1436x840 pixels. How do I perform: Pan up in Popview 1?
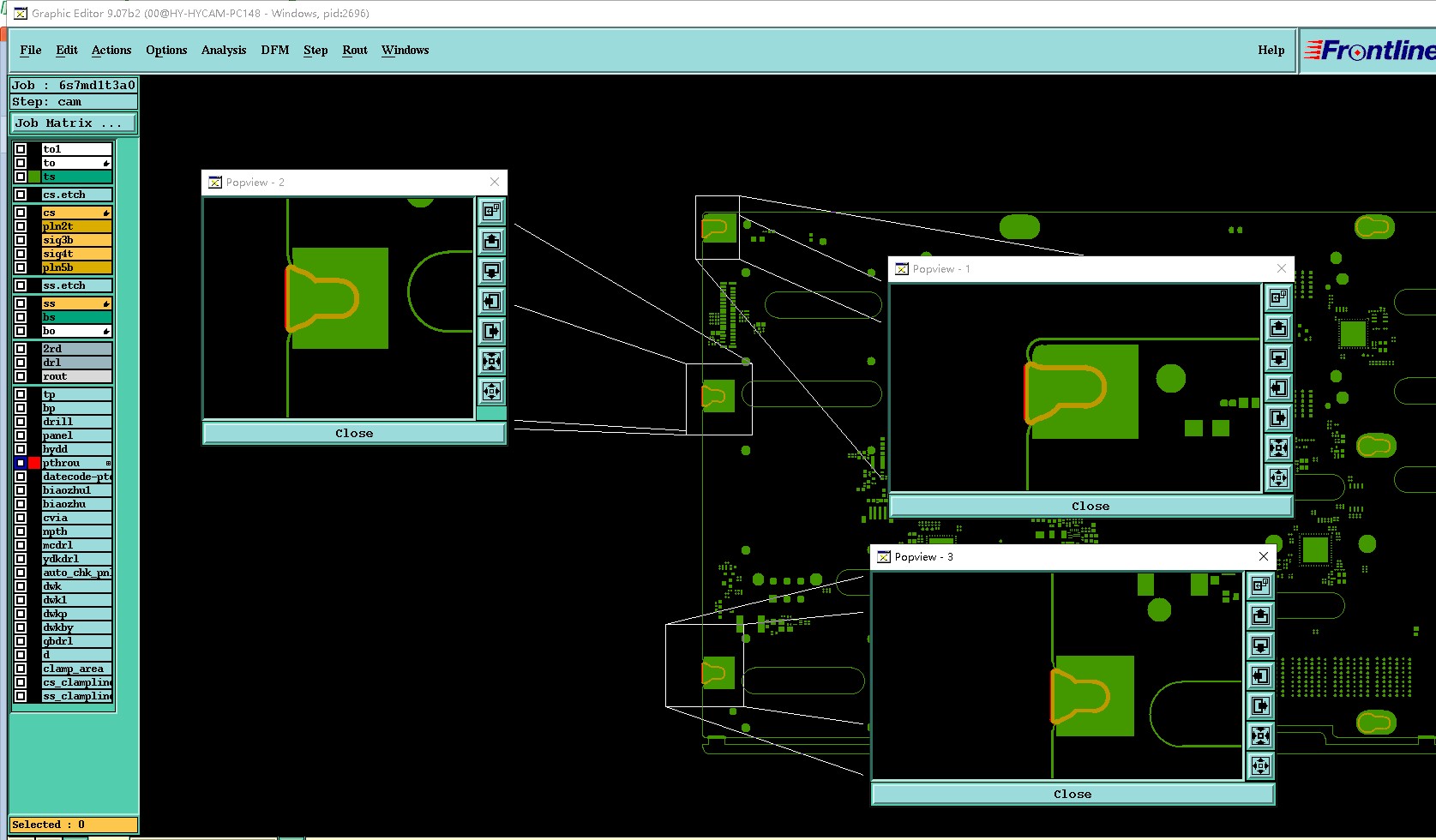tap(1278, 327)
